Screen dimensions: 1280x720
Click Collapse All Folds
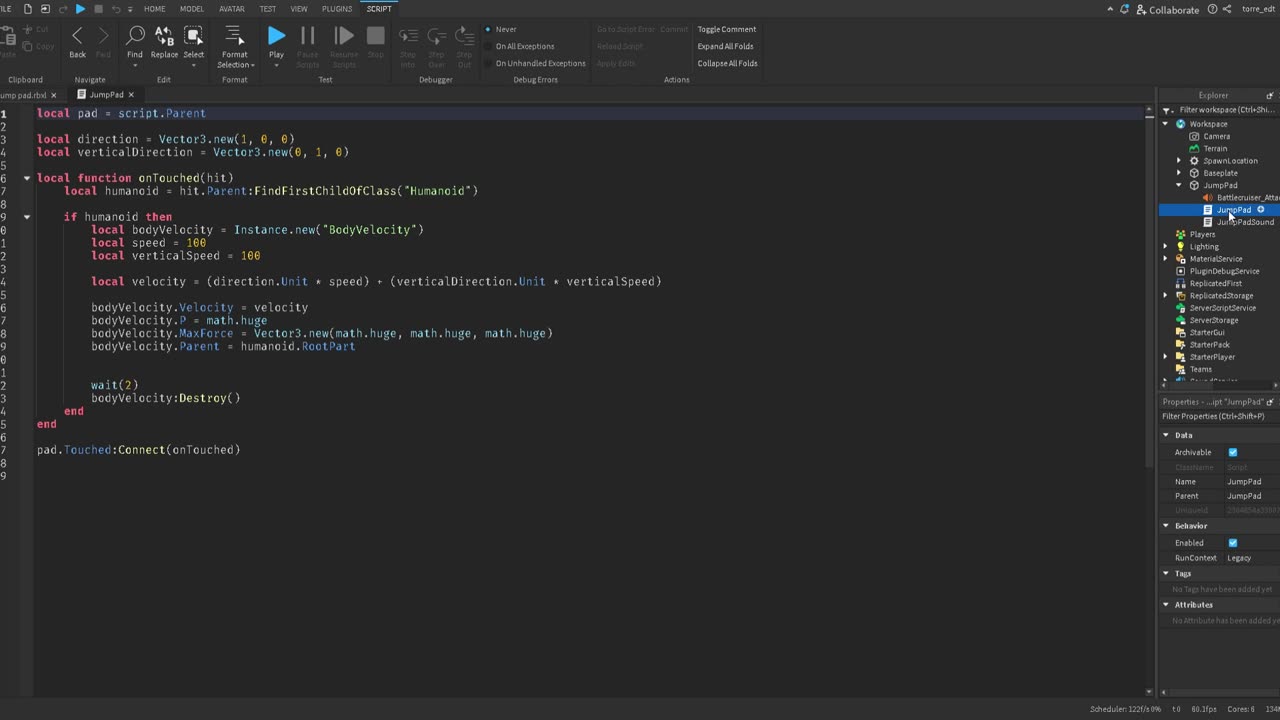pos(728,63)
